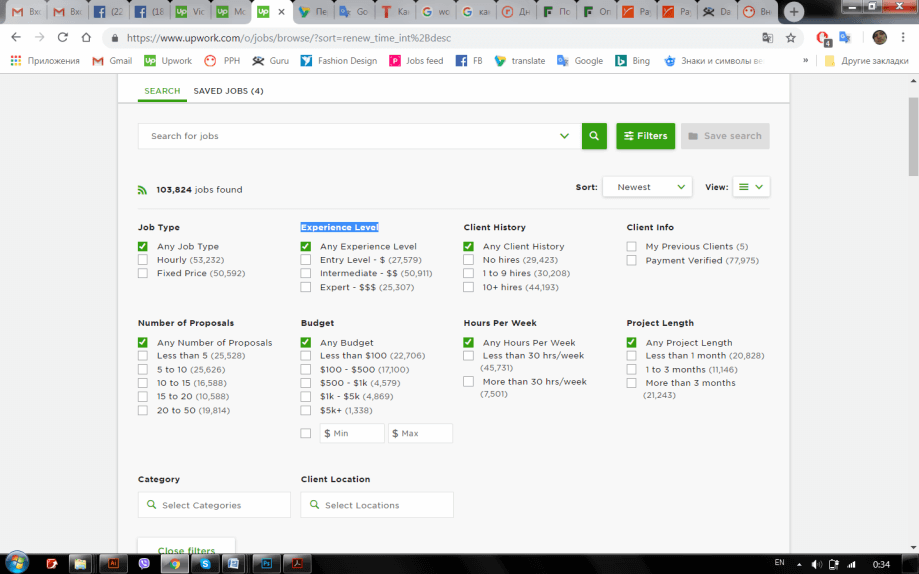
Task: Open the Gmail bookmark
Action: tap(112, 61)
